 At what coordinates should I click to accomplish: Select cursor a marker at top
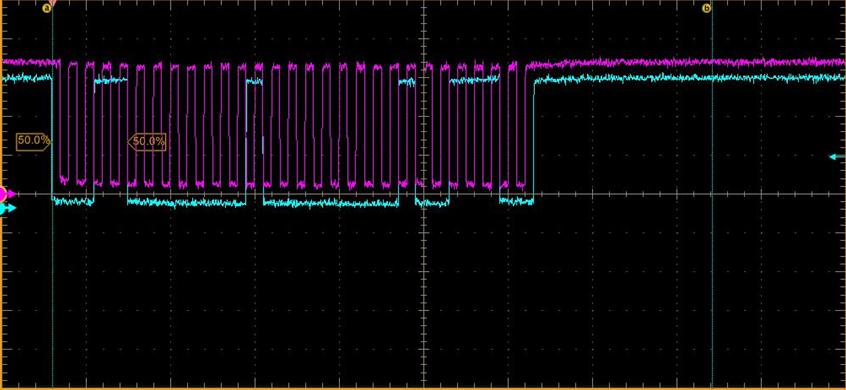46,8
